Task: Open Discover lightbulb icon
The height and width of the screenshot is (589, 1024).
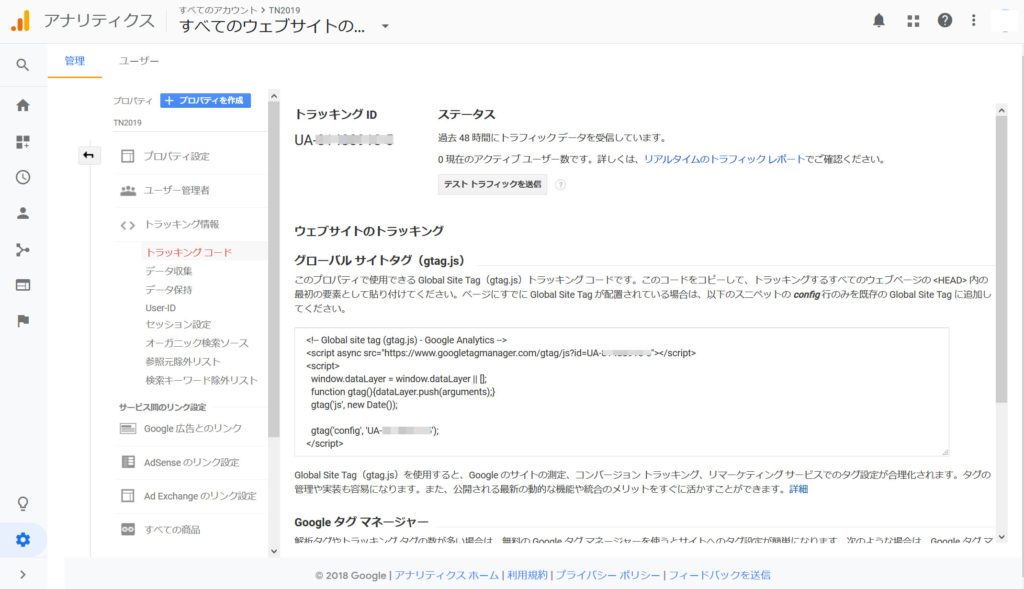Action: tap(23, 503)
